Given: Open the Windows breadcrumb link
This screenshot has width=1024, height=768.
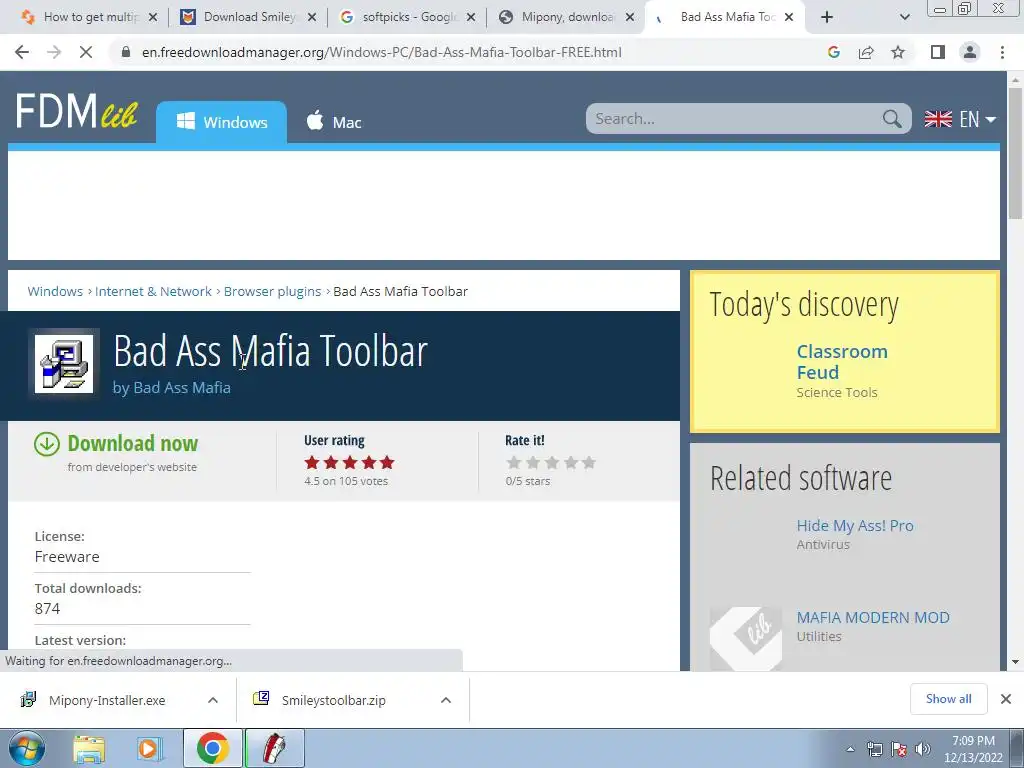Looking at the screenshot, I should point(55,291).
